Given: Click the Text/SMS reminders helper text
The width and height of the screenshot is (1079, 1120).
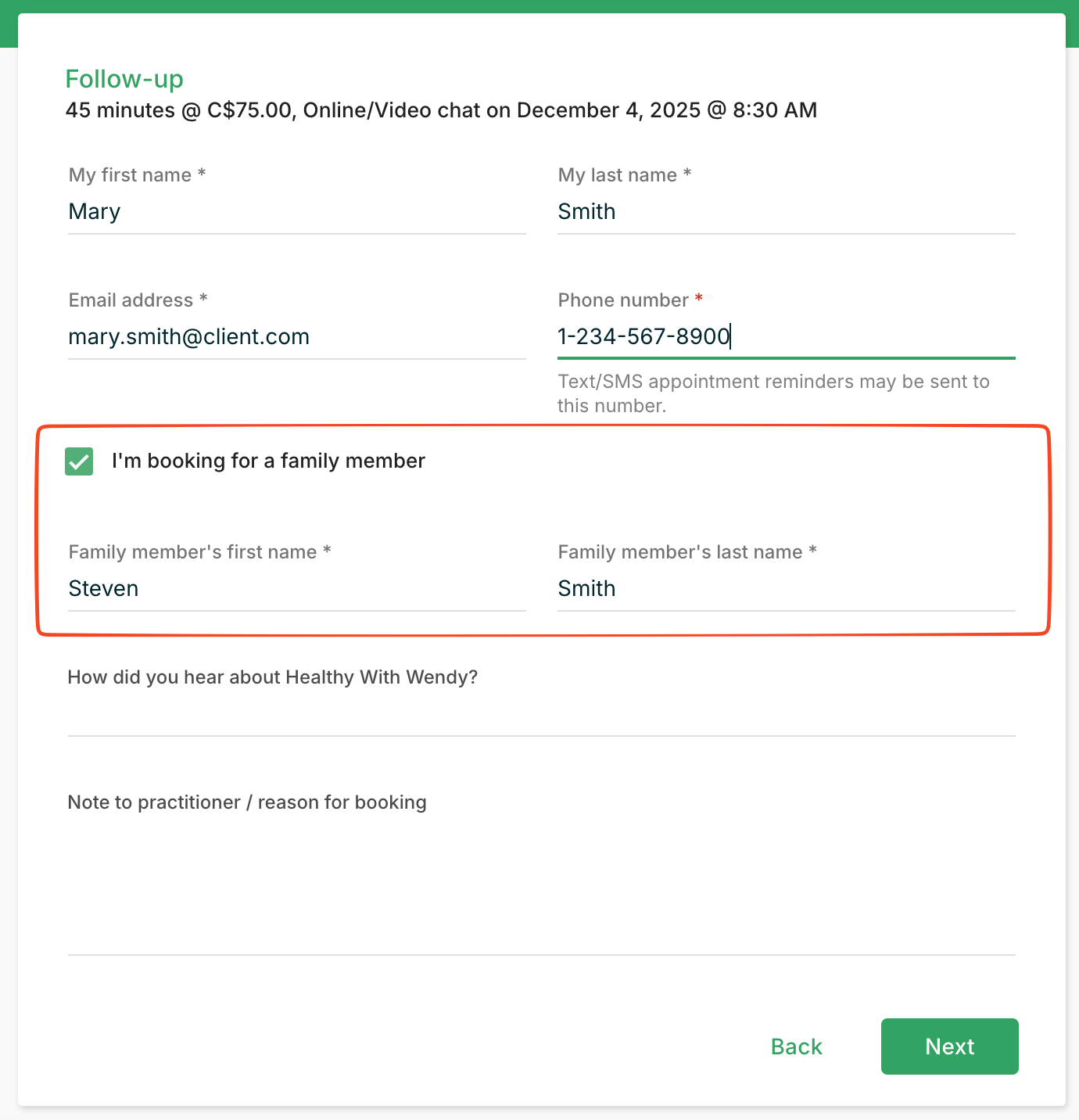Looking at the screenshot, I should (x=773, y=393).
